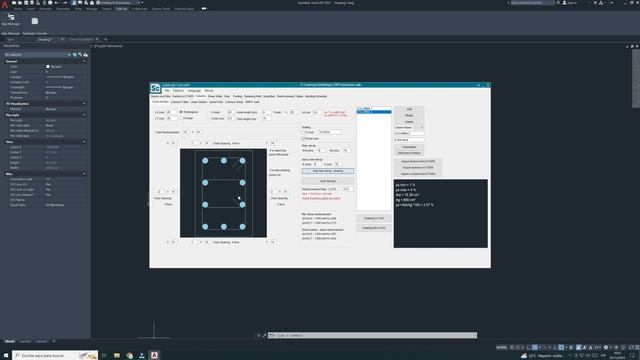Open the Windows Start menu
Image resolution: width=640 pixels, height=360 pixels.
pyautogui.click(x=6, y=356)
